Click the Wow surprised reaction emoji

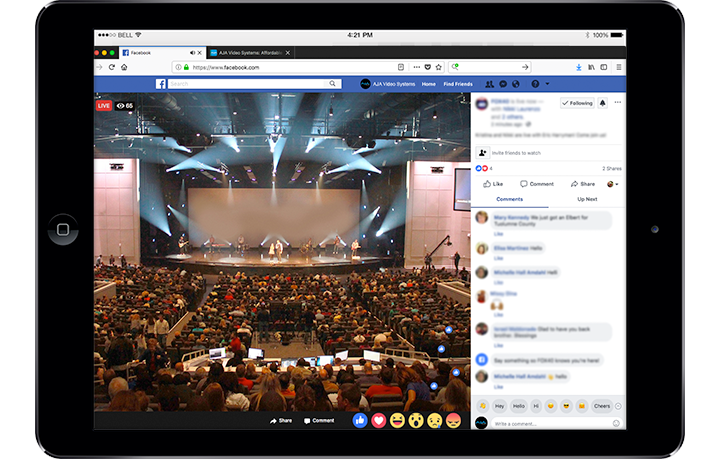[x=416, y=420]
